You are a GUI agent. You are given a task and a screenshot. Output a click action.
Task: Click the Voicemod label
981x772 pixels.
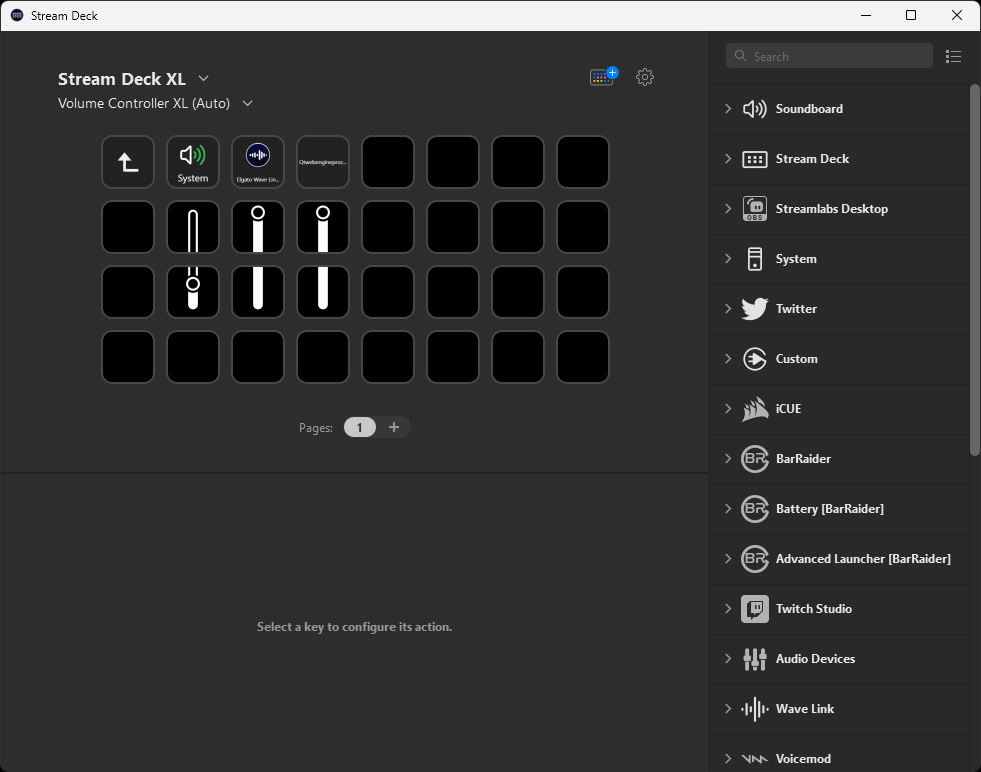803,759
